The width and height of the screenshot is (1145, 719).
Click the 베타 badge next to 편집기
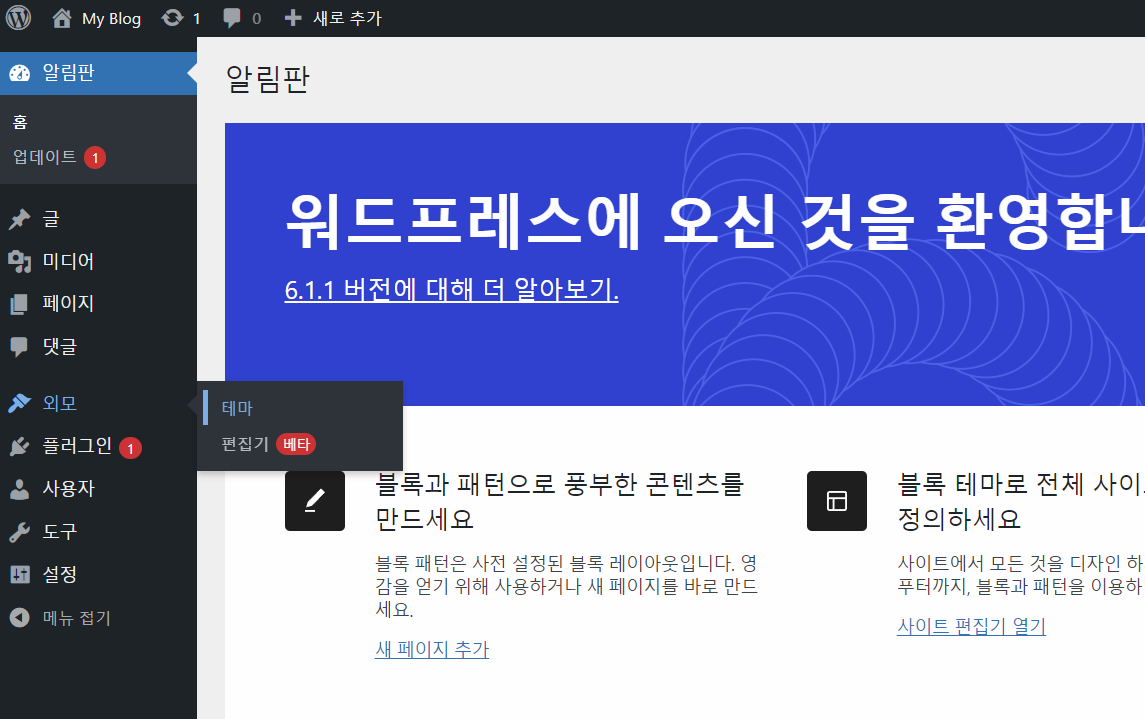296,445
